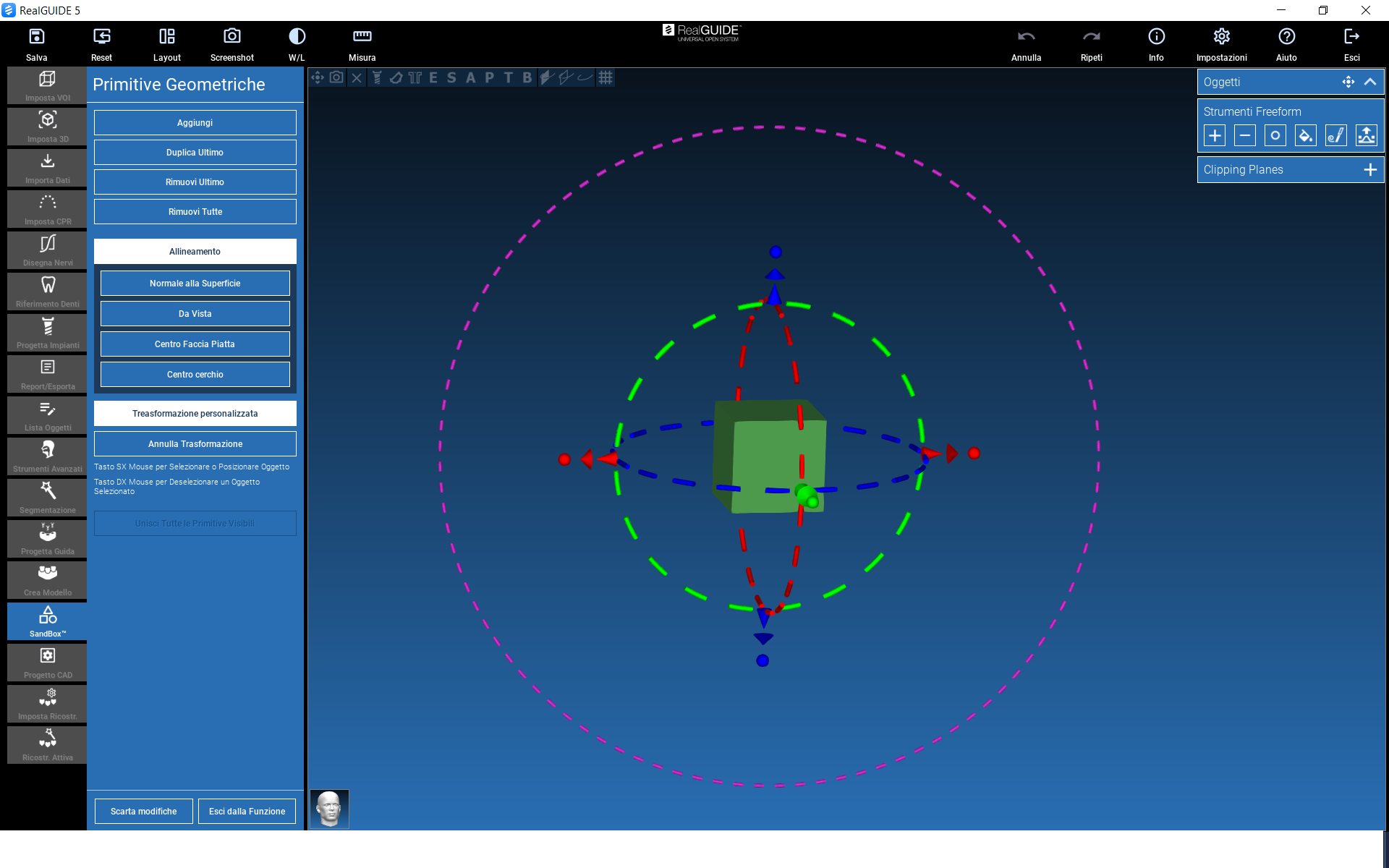Toggle the Allineamento section header

[195, 252]
